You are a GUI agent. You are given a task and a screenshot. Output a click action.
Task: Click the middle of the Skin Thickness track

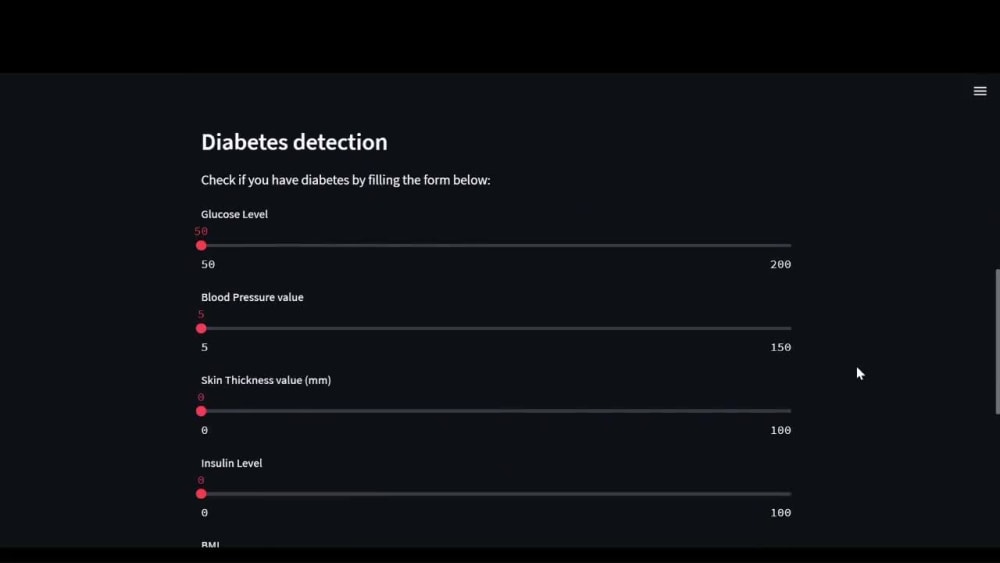[496, 411]
